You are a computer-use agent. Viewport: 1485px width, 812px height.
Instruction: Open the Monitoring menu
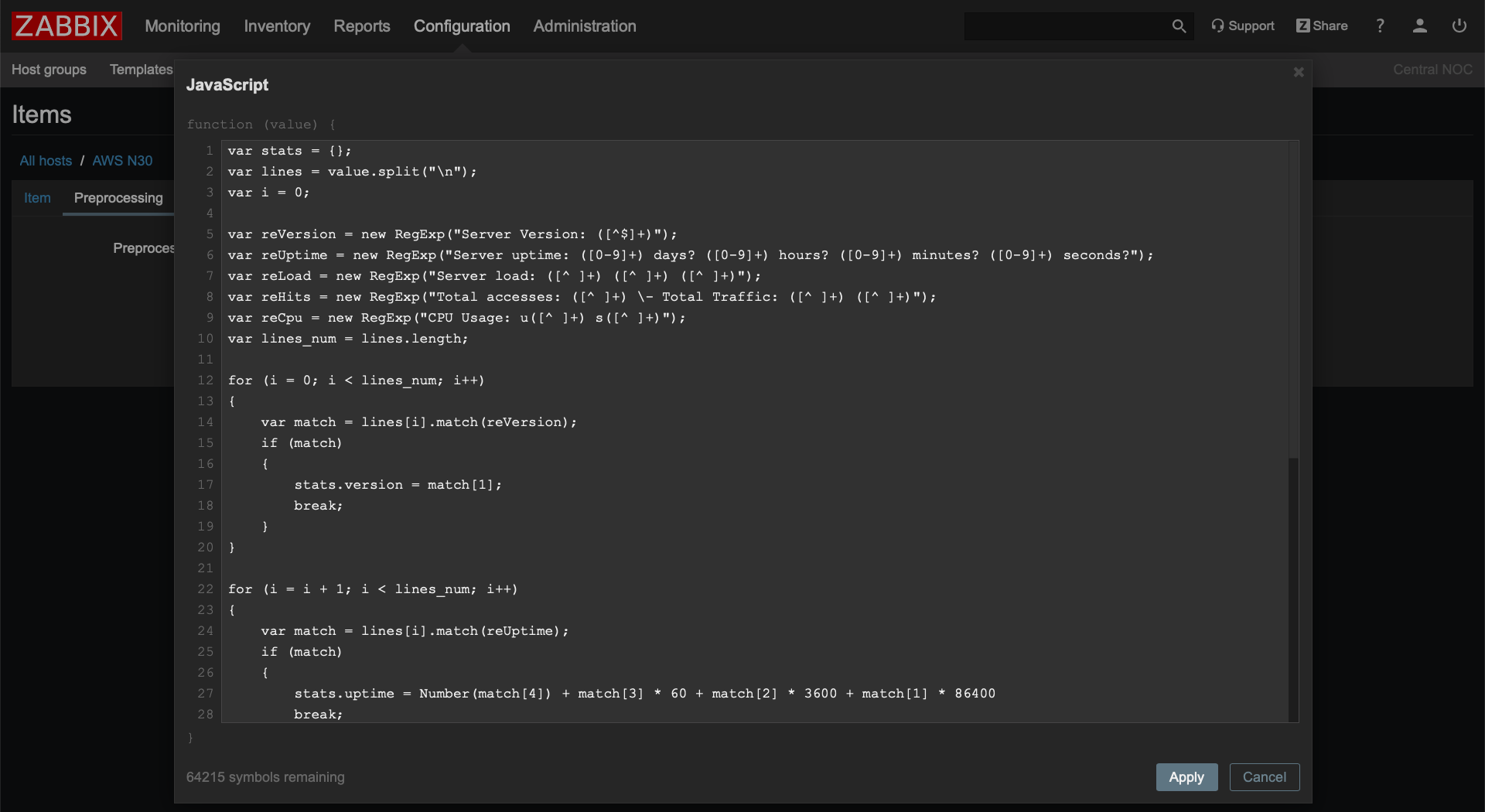[x=183, y=26]
